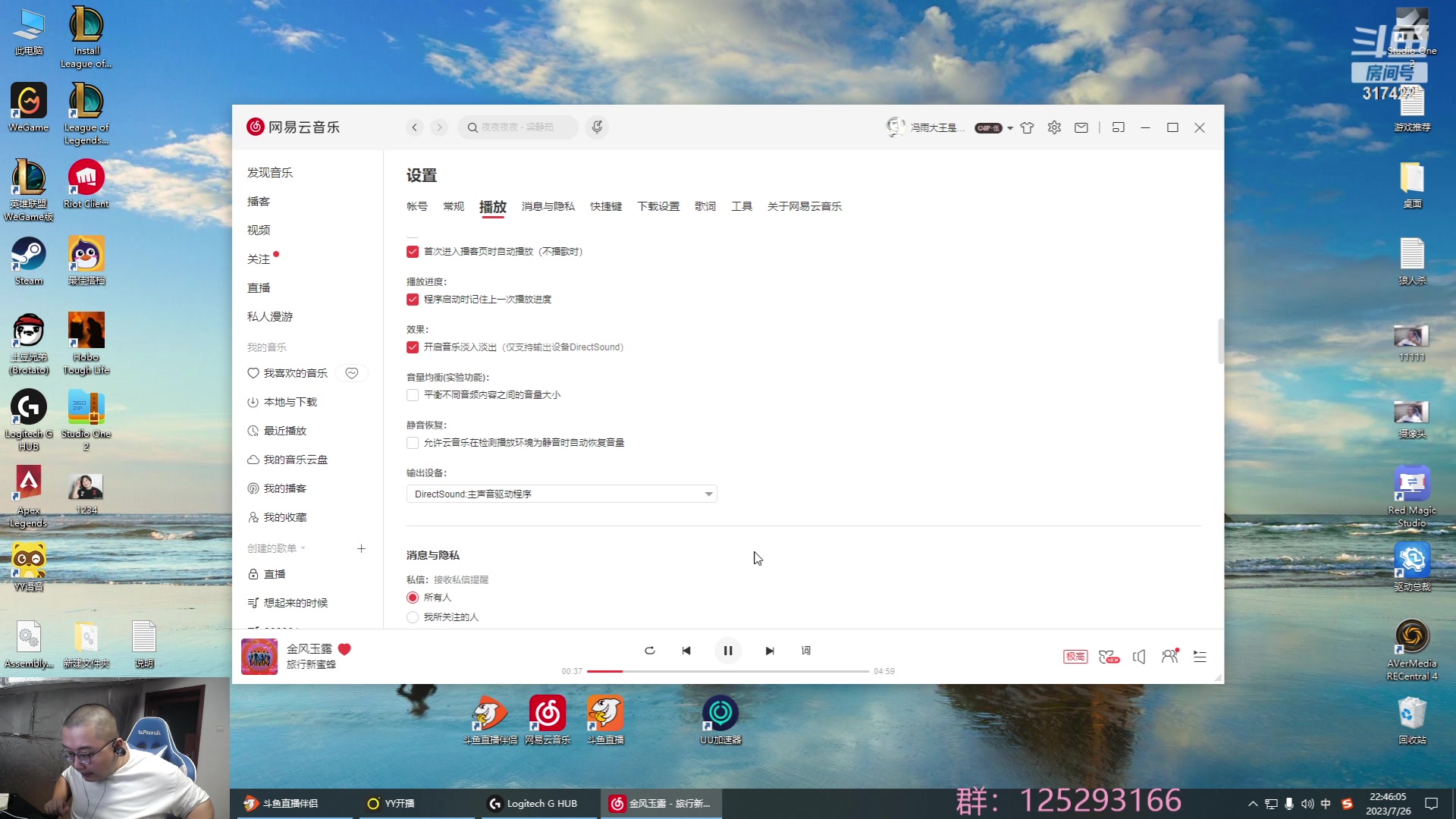Switch to the 消息与隐私 settings tab
1456x819 pixels.
pyautogui.click(x=548, y=206)
